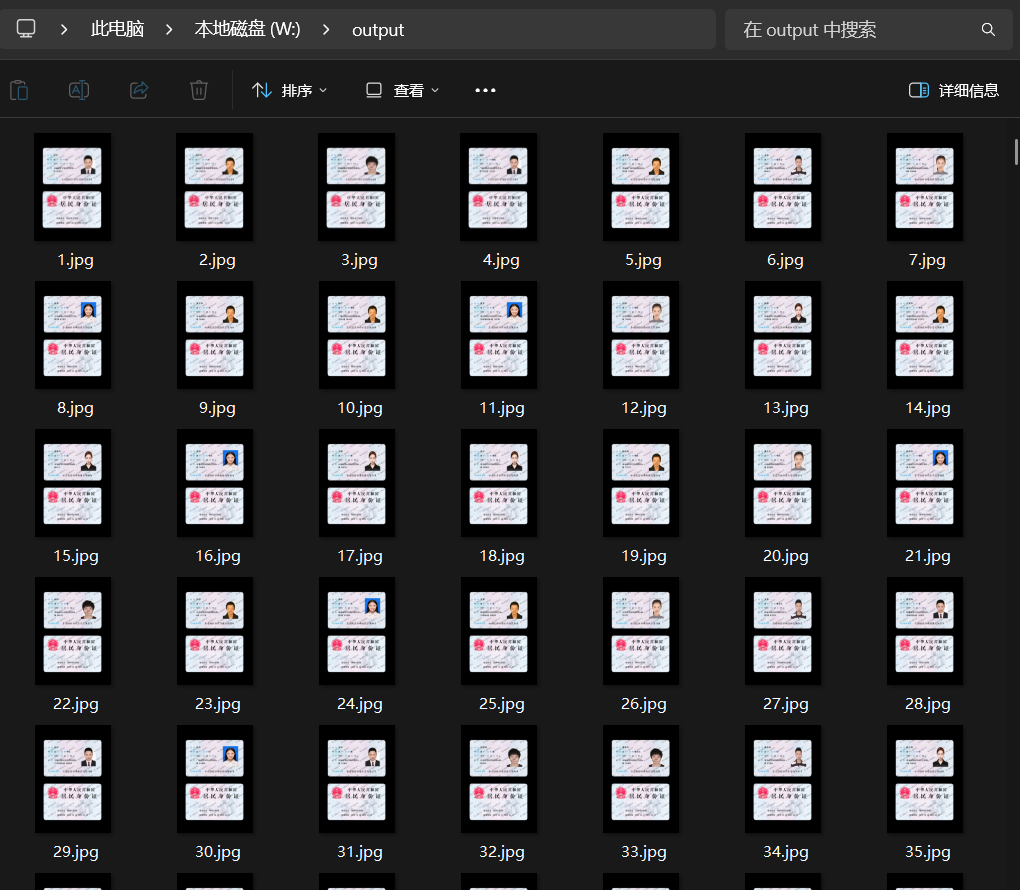Screen dimensions: 1020x890
Task: Select the 20.jpg thumbnail
Action: (x=783, y=483)
